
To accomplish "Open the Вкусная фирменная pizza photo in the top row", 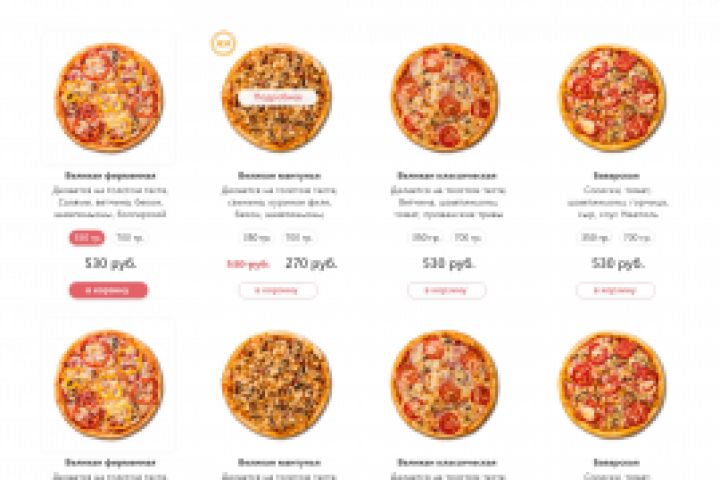I will pos(109,97).
